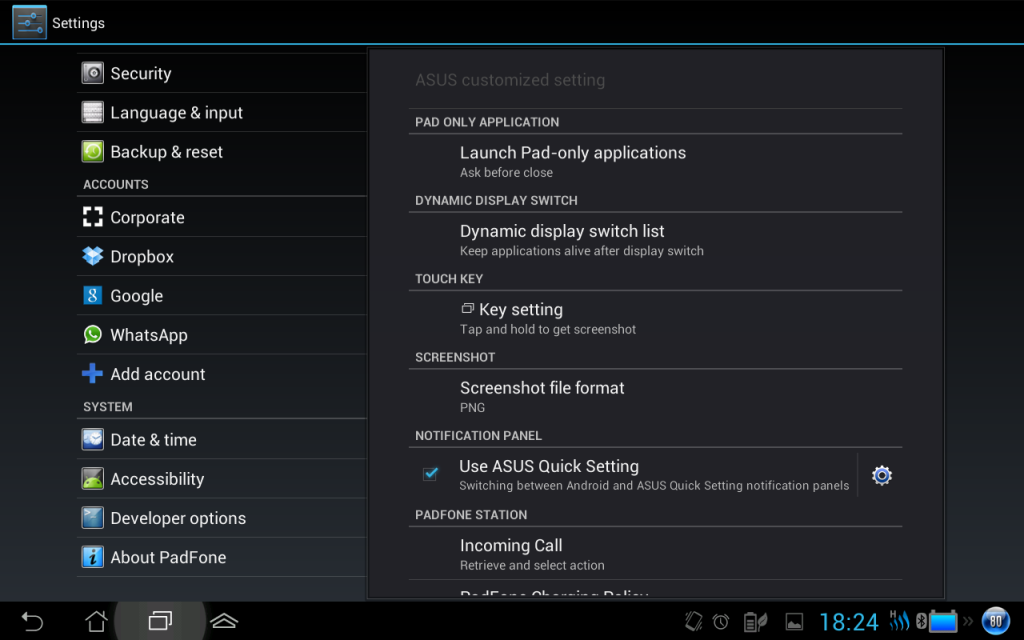This screenshot has height=640, width=1024.
Task: Tap the Corporate account icon
Action: click(92, 217)
